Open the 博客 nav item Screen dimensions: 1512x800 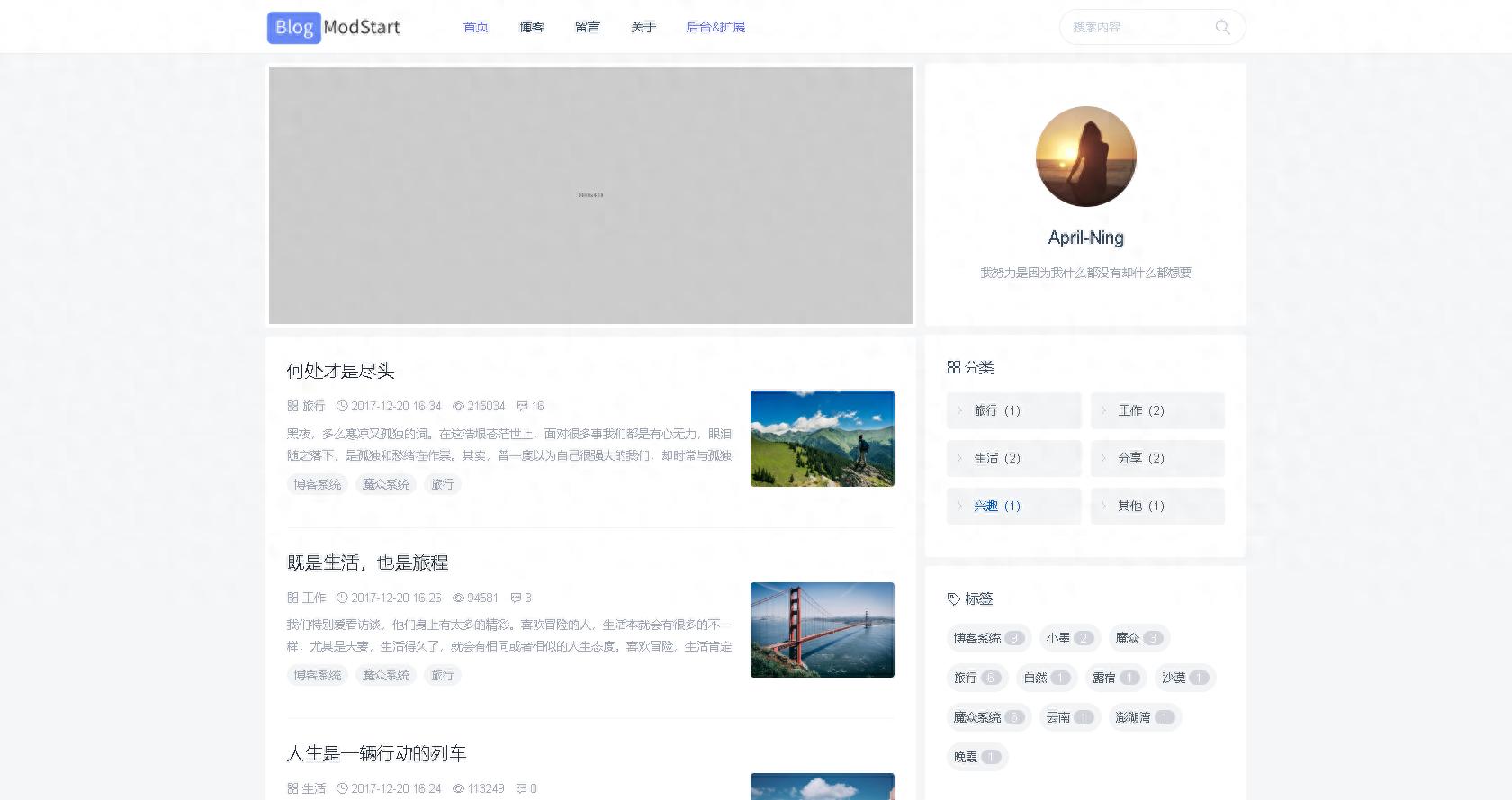(532, 27)
